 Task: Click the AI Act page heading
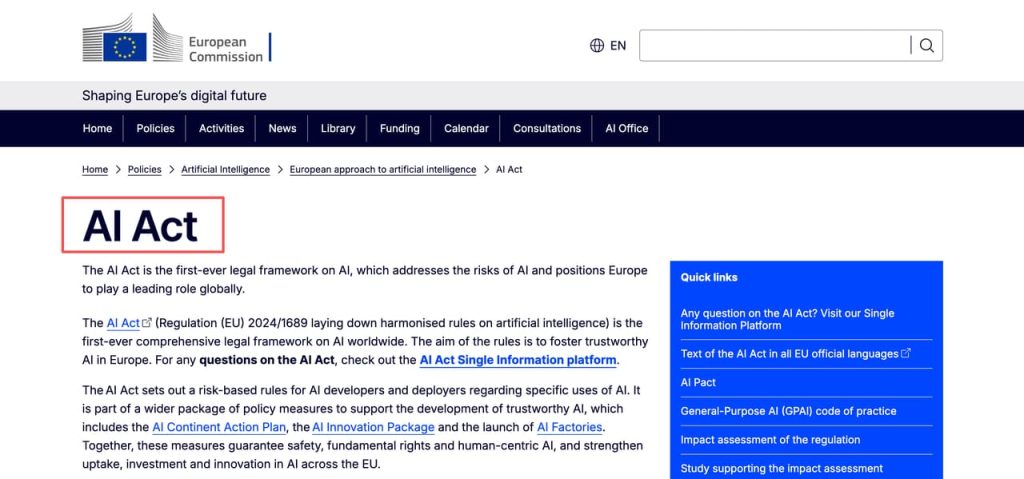[140, 226]
